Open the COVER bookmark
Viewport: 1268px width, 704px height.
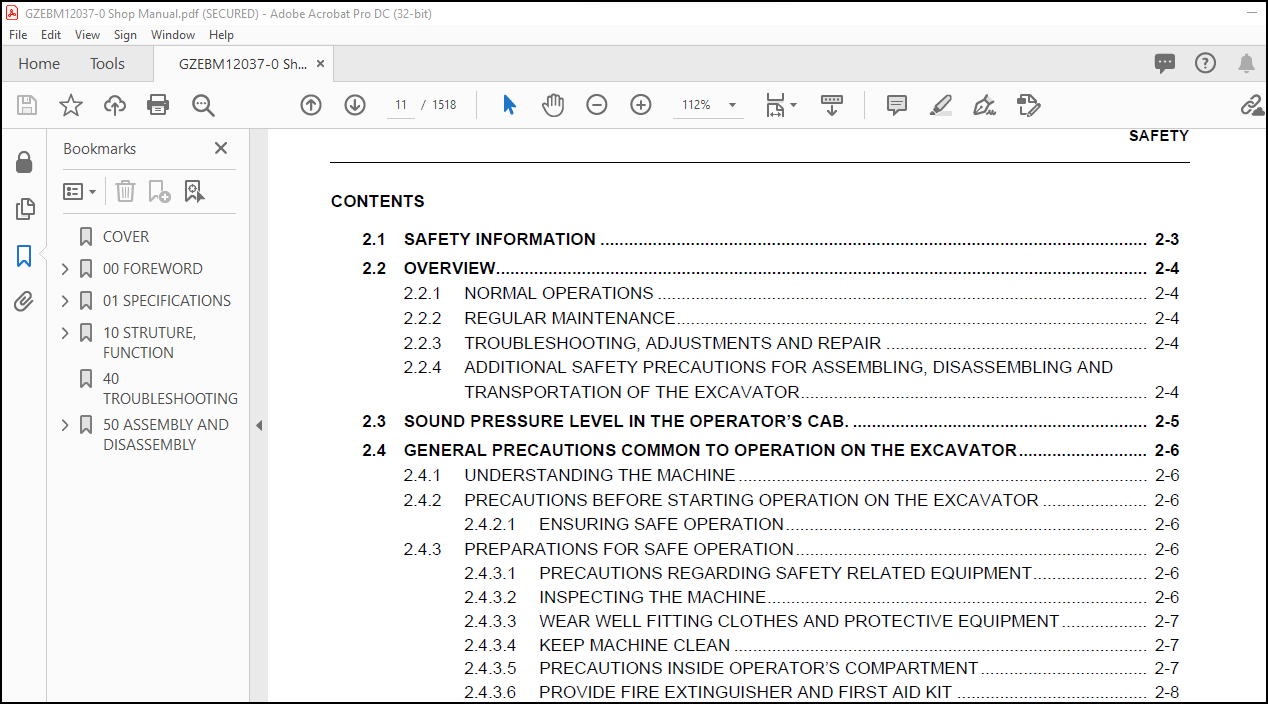point(126,237)
